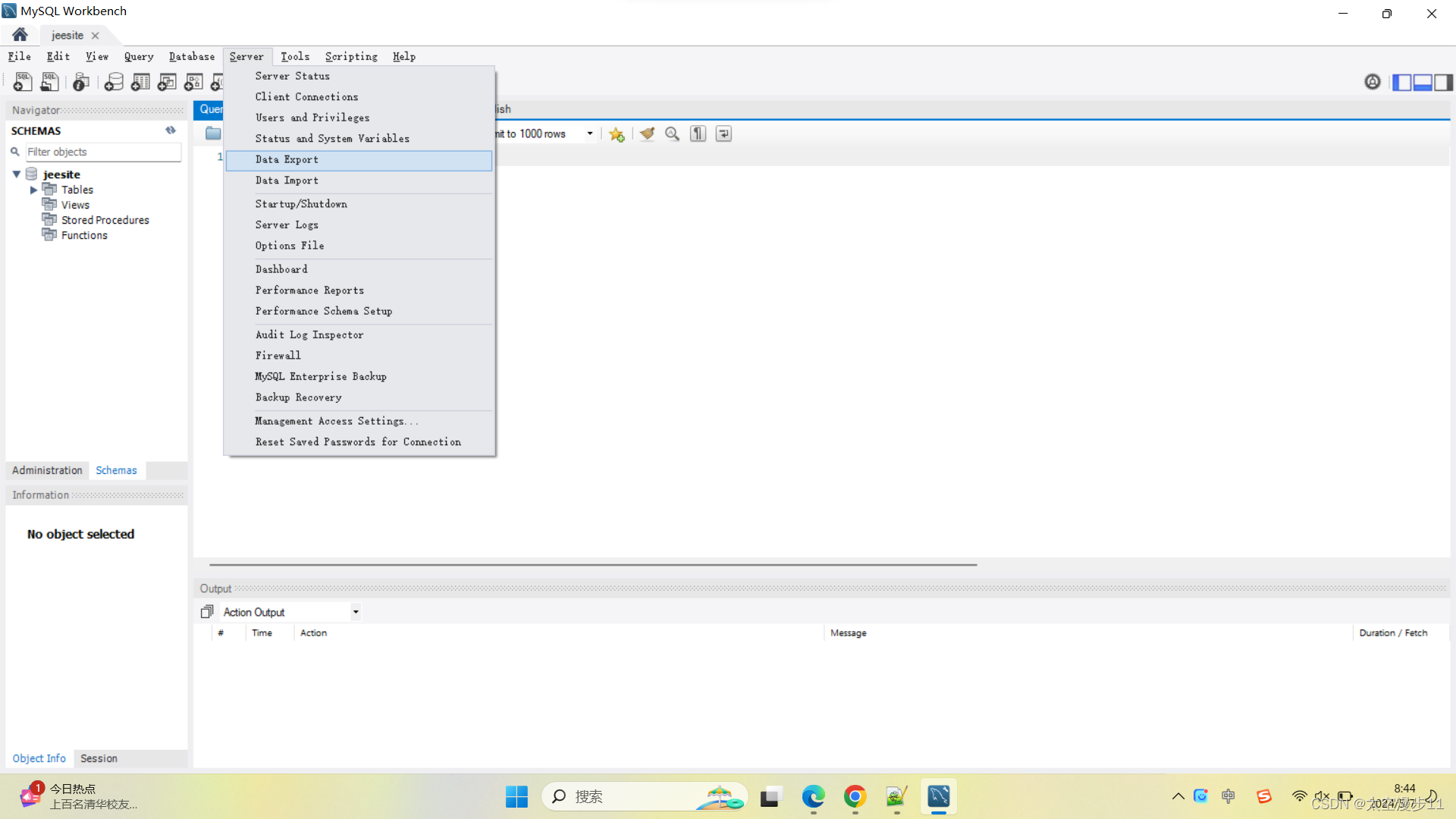Click the open file folder icon in editor
The image size is (1456, 819).
point(213,133)
